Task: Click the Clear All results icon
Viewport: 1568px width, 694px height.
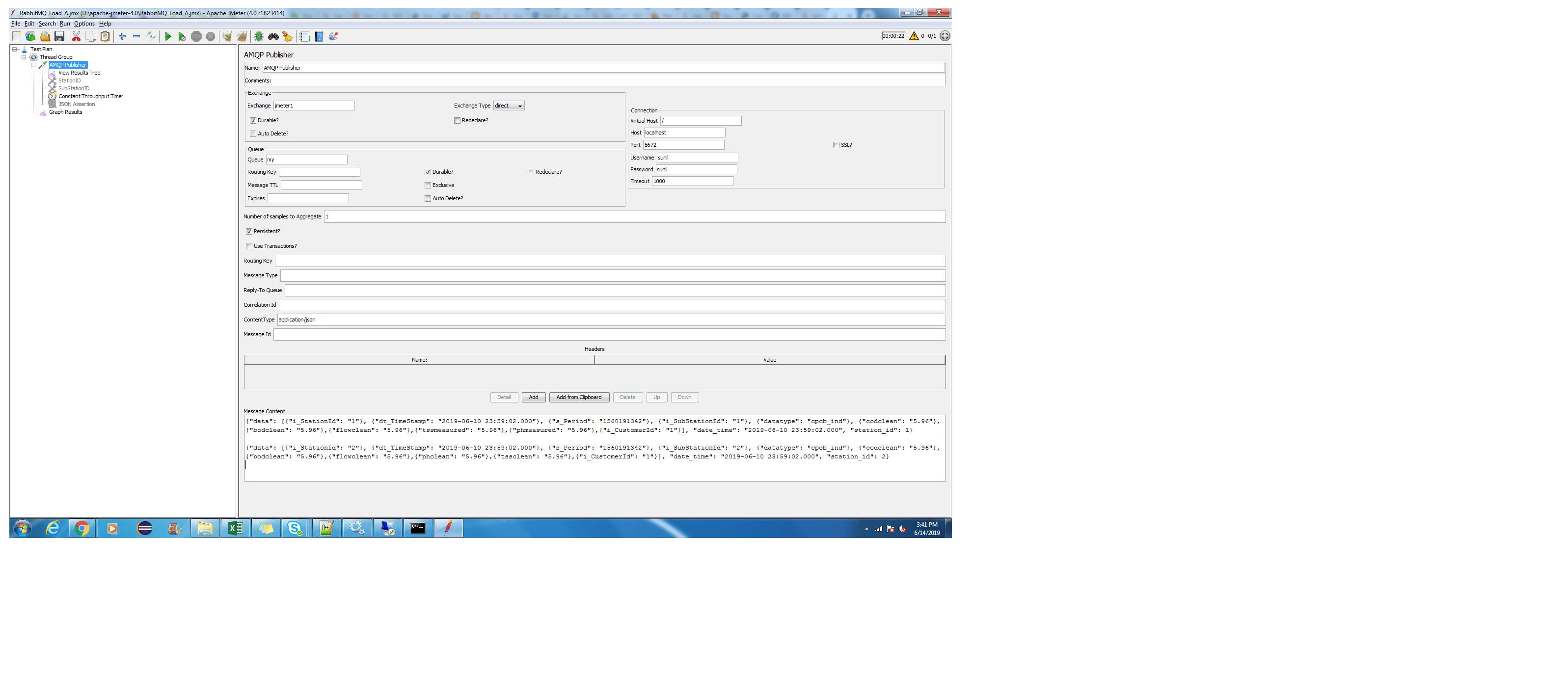Action: click(x=242, y=36)
